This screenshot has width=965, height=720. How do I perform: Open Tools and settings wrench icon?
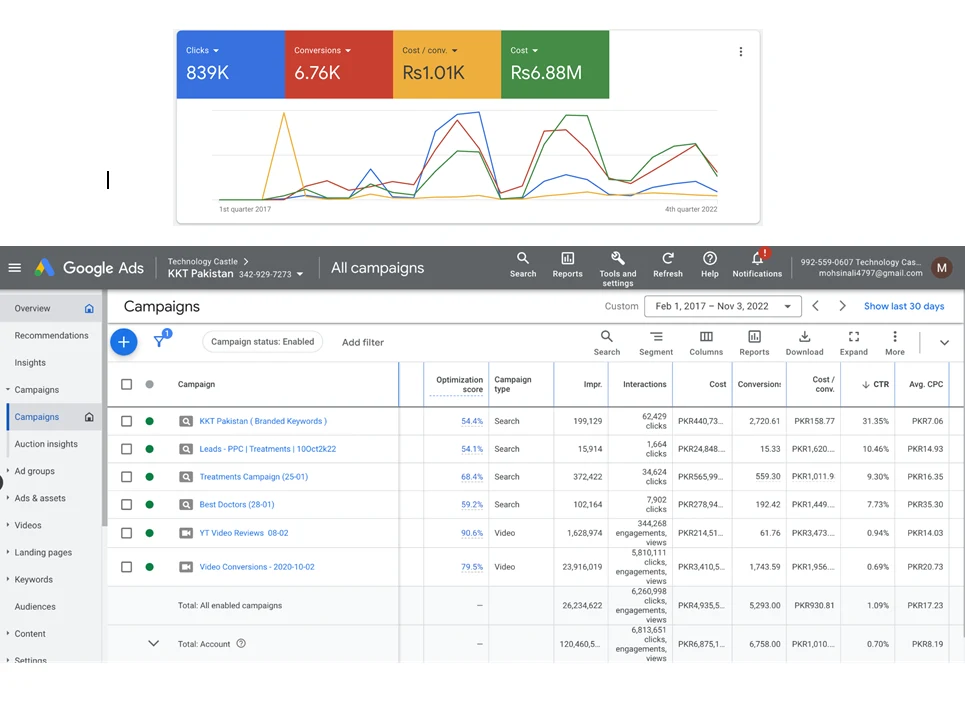point(617,259)
